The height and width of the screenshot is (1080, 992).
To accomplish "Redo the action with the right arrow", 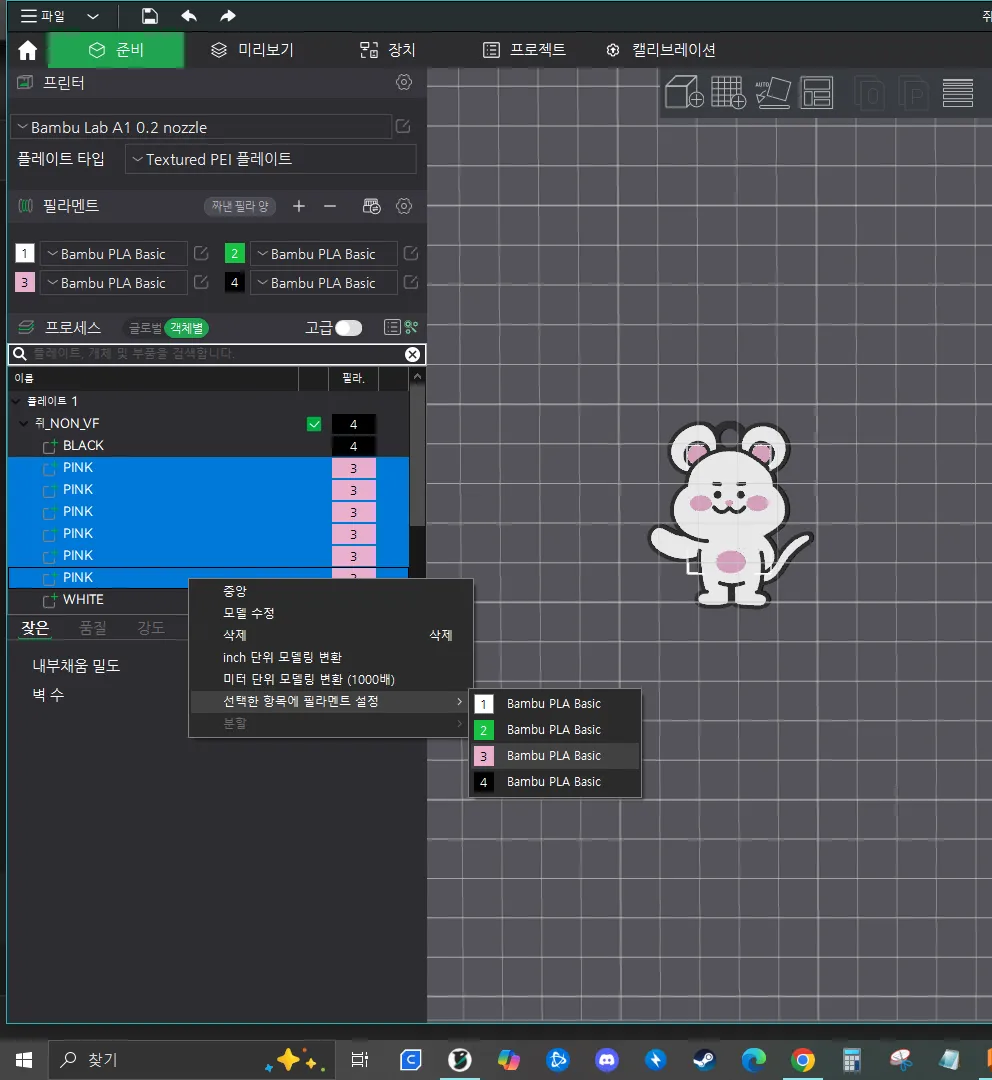I will pos(227,16).
